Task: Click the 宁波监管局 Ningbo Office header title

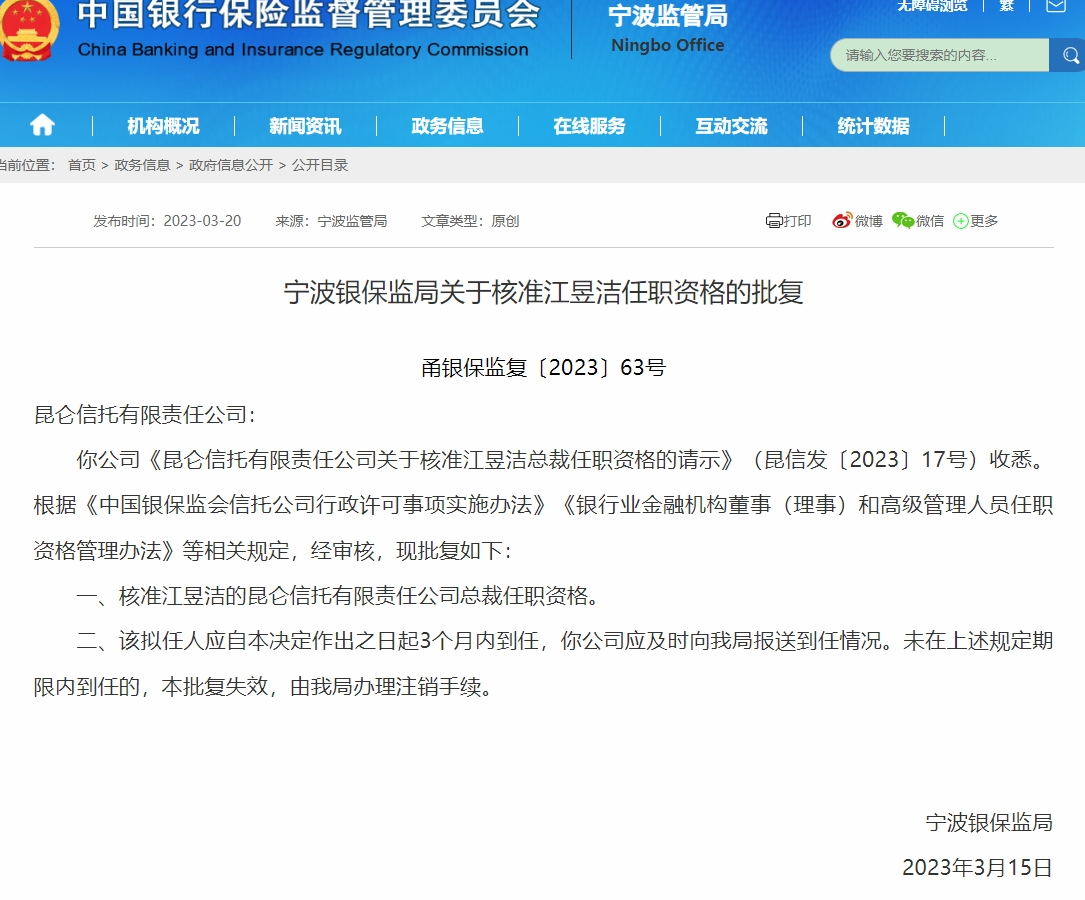Action: point(668,29)
